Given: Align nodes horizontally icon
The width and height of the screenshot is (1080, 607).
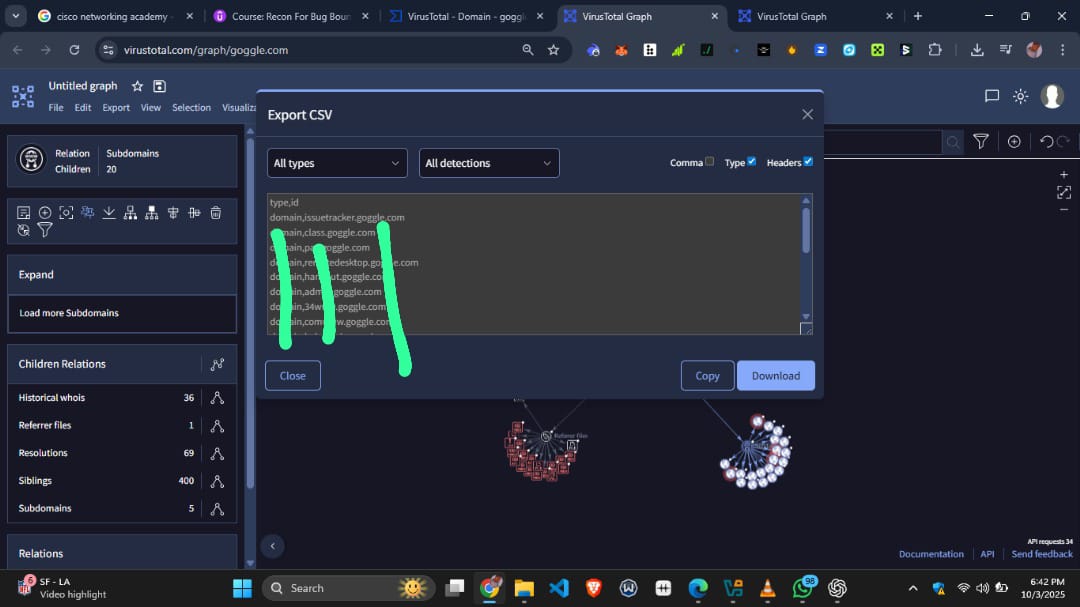Looking at the screenshot, I should pyautogui.click(x=194, y=213).
